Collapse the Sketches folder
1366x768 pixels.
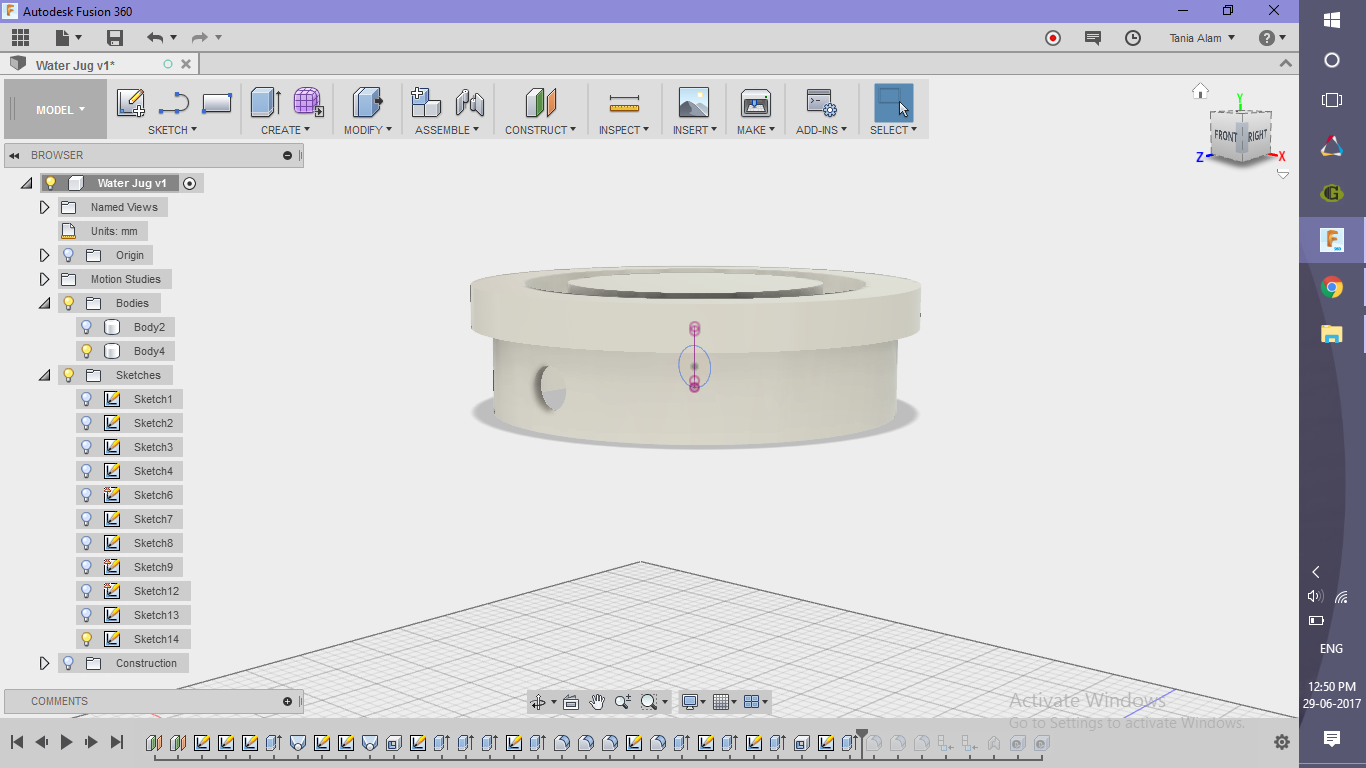44,375
